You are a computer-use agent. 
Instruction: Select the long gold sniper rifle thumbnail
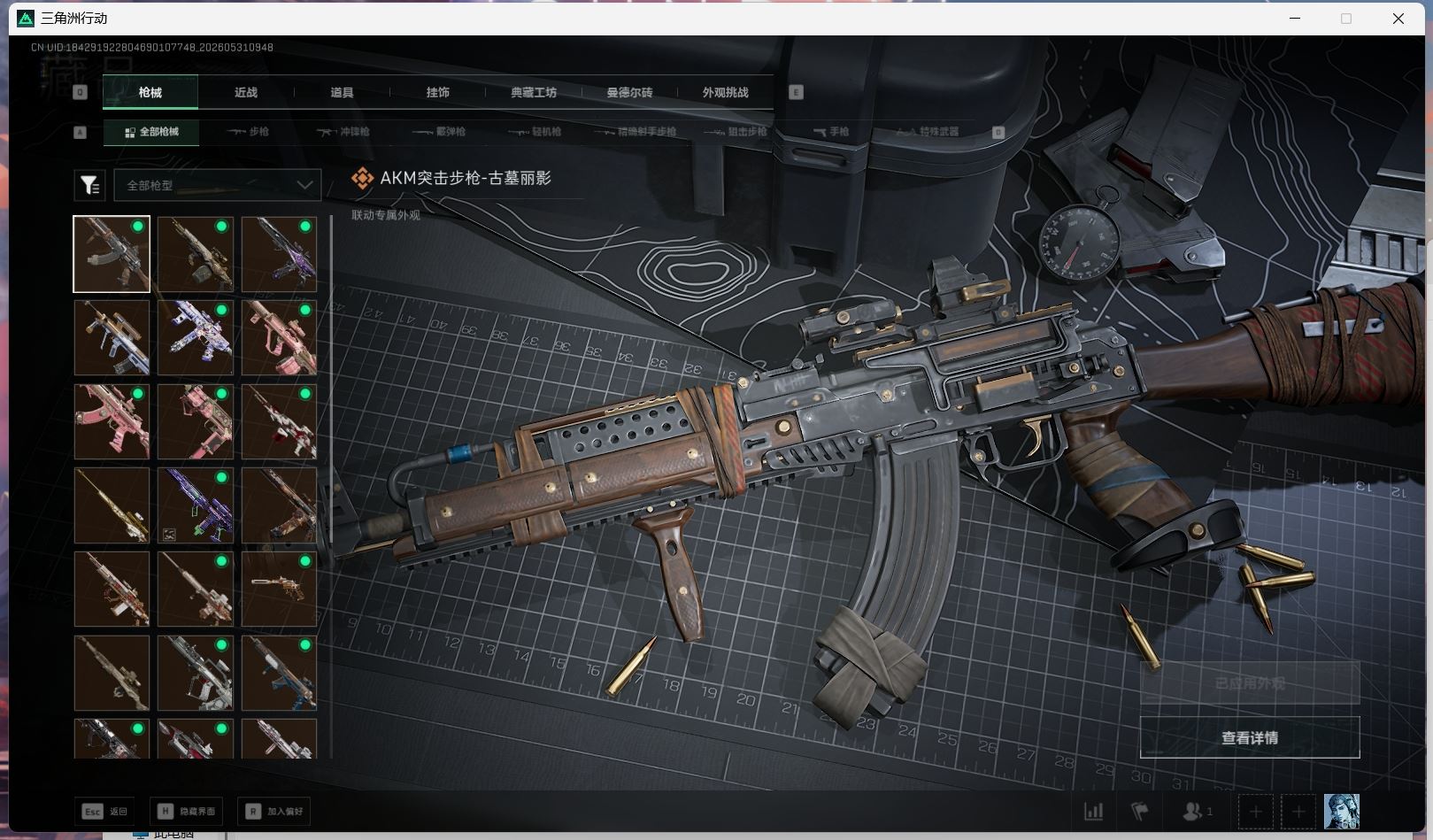pos(112,505)
